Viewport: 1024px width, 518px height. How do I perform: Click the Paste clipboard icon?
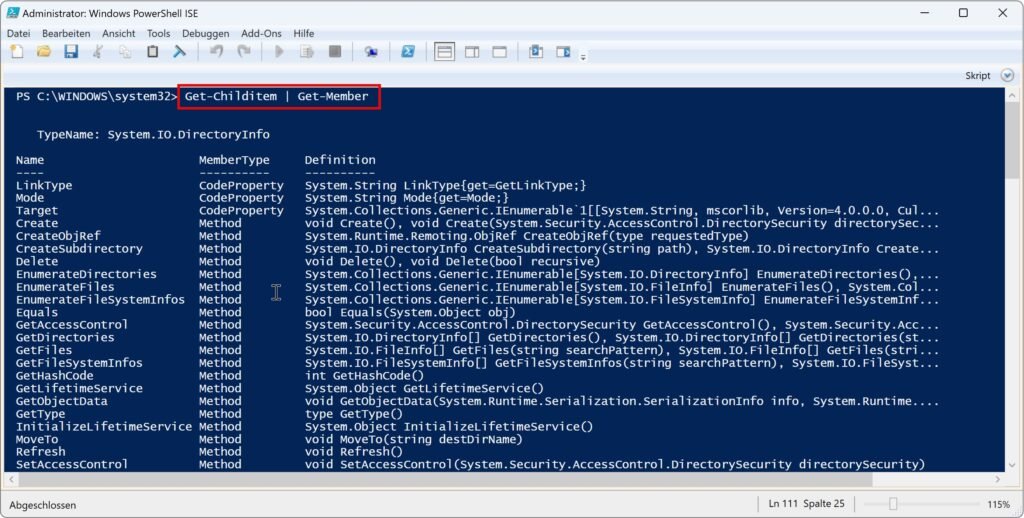(152, 52)
